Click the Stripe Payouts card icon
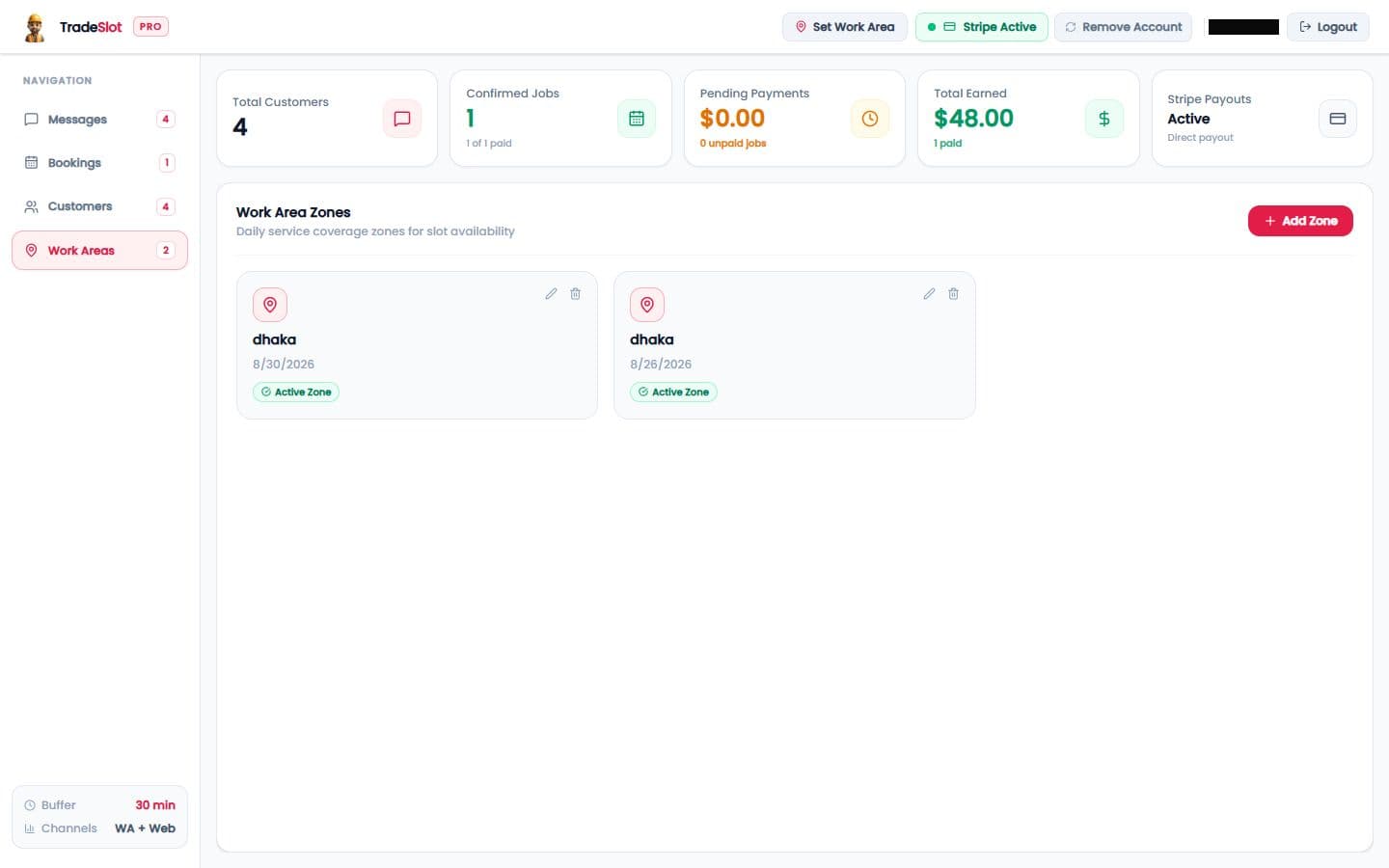The height and width of the screenshot is (868, 1389). pos(1338,119)
